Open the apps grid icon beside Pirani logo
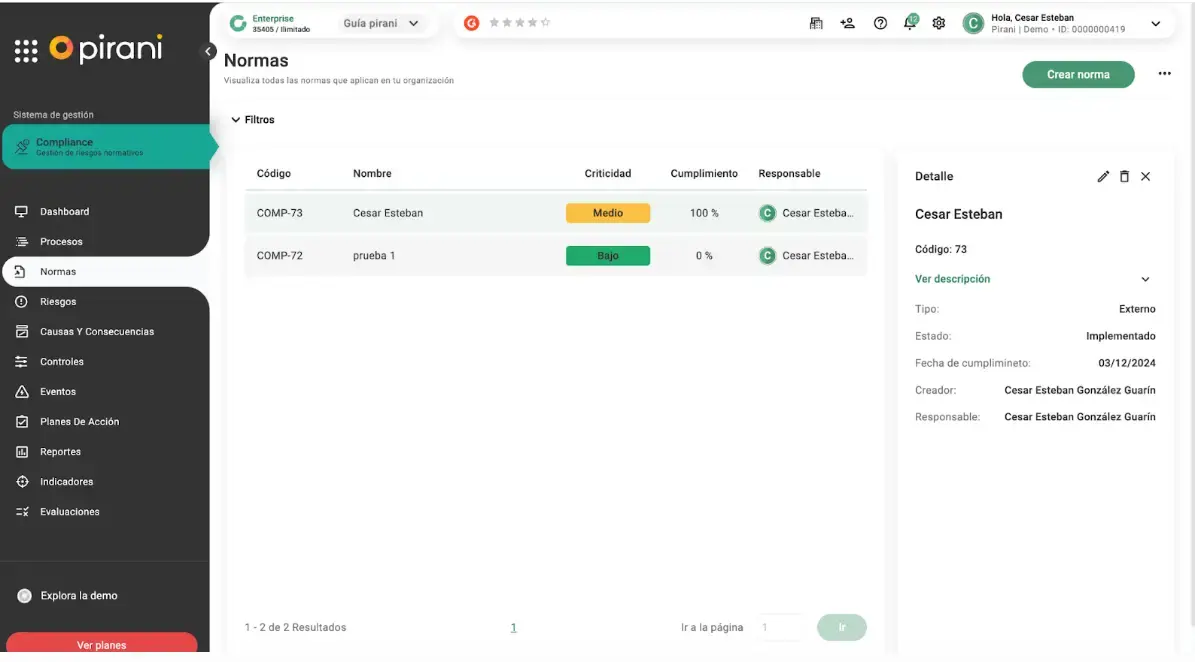This screenshot has width=1195, height=662. [26, 50]
